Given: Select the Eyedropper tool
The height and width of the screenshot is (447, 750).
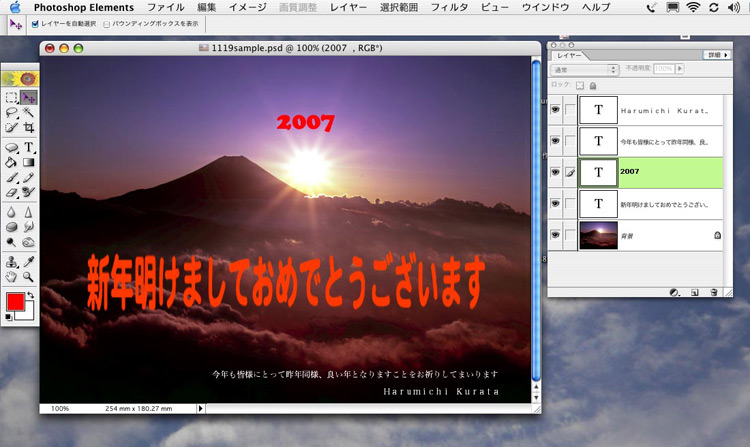Looking at the screenshot, I should 29,262.
